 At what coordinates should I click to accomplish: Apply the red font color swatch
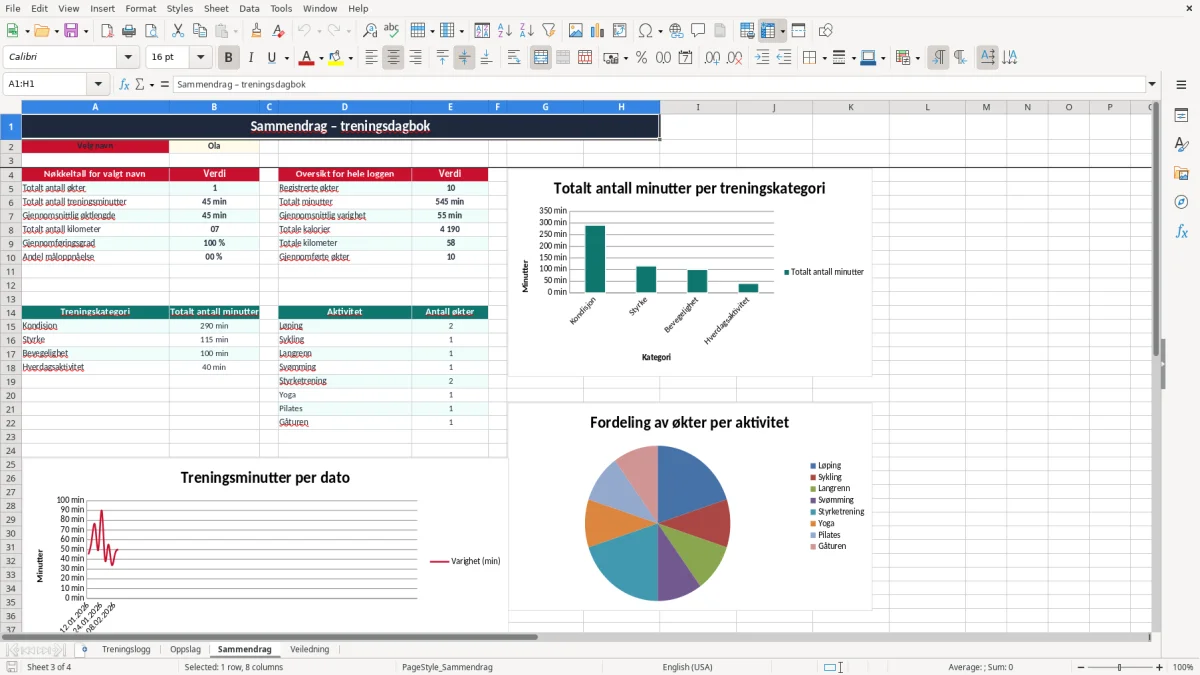305,58
